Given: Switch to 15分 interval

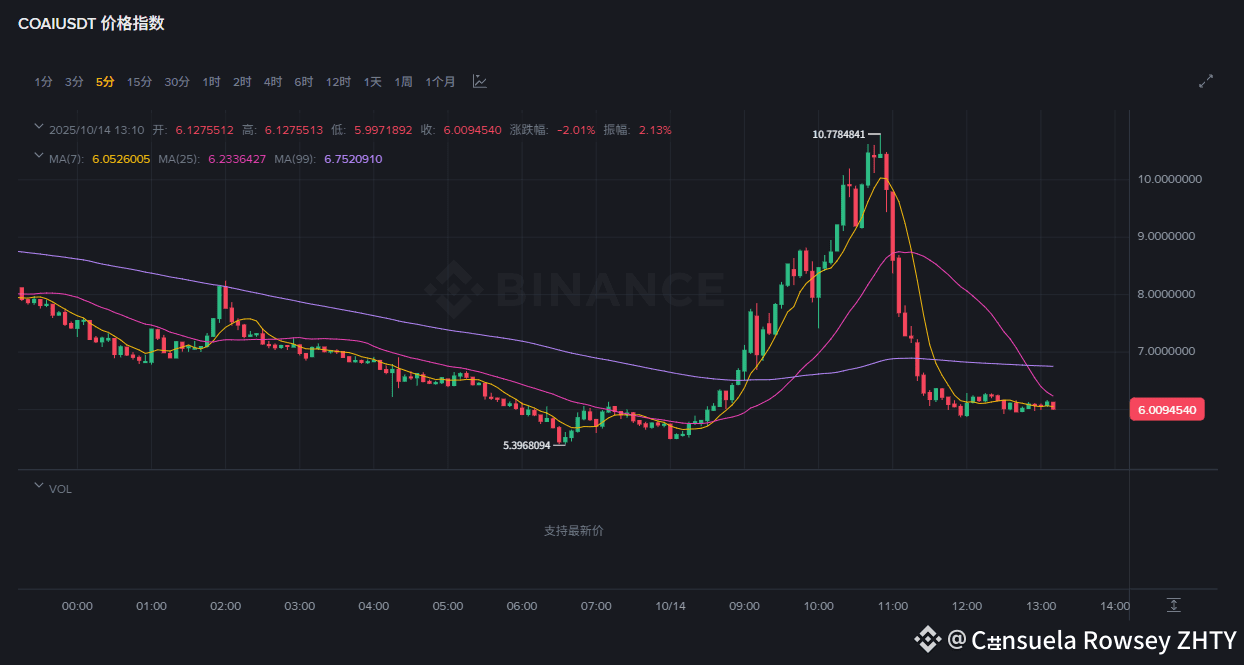Looking at the screenshot, I should [140, 82].
